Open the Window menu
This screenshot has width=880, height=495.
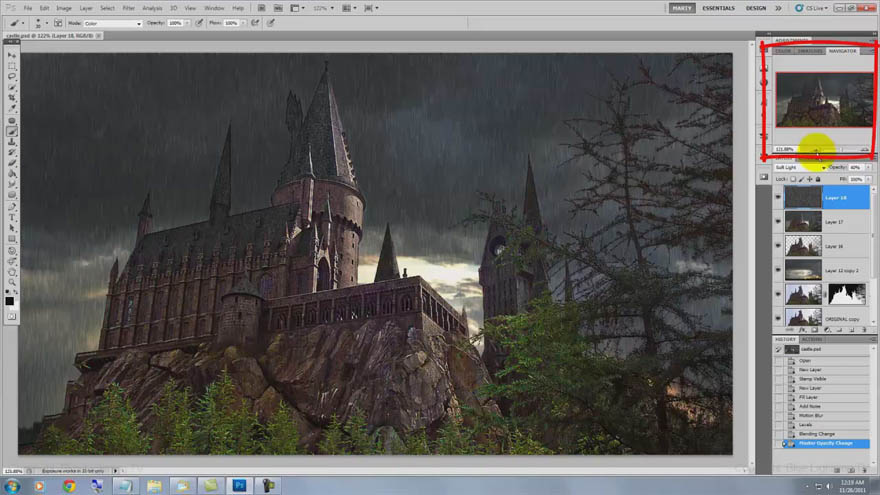(x=214, y=8)
